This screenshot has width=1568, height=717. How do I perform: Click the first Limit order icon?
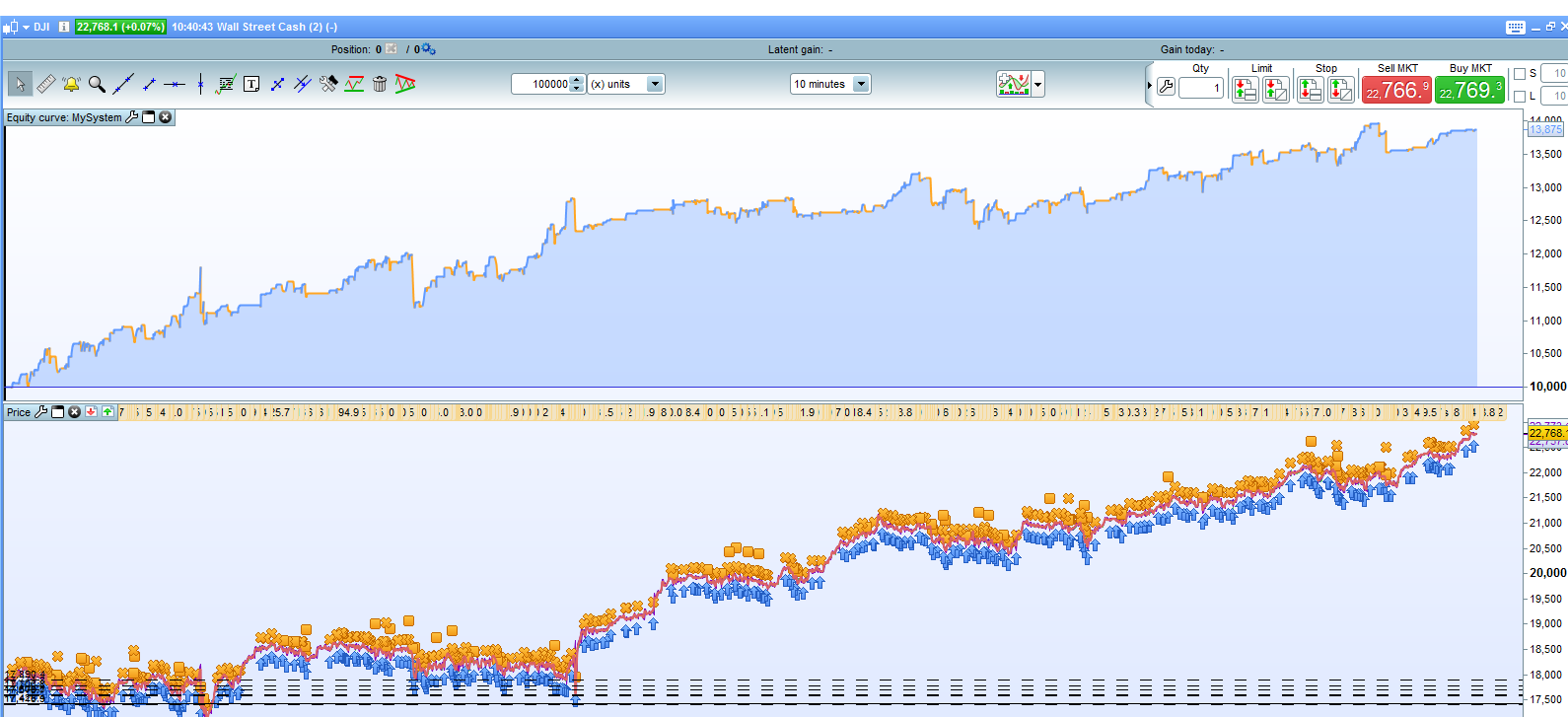1246,90
